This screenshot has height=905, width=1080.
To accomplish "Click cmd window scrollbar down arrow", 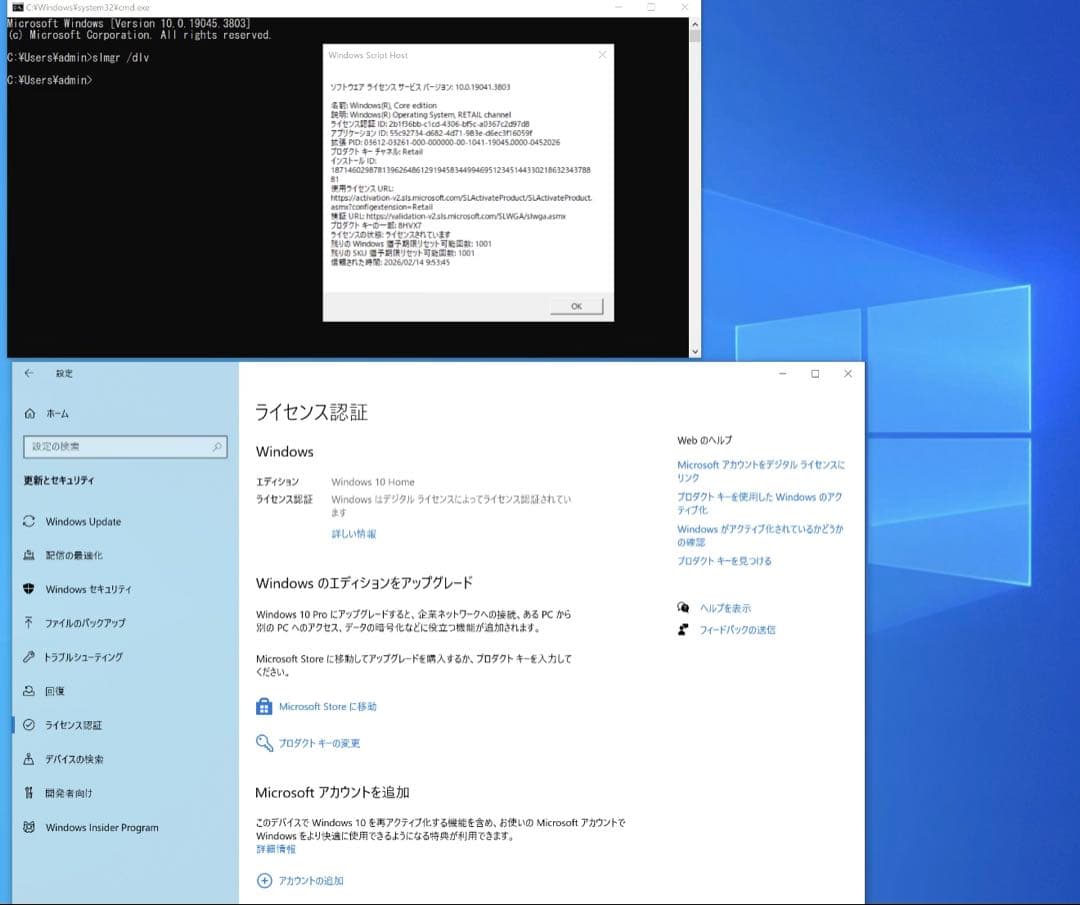I will point(695,351).
